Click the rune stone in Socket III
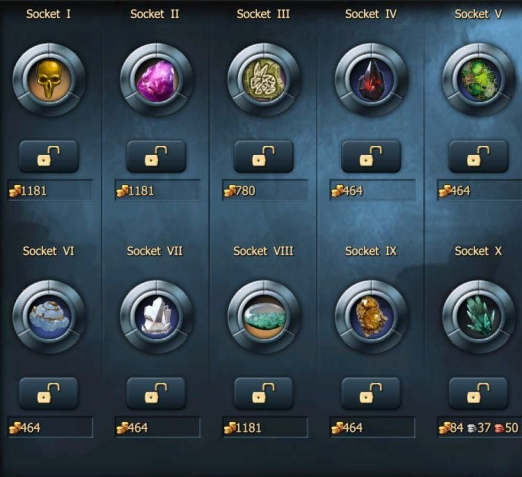 pos(264,80)
